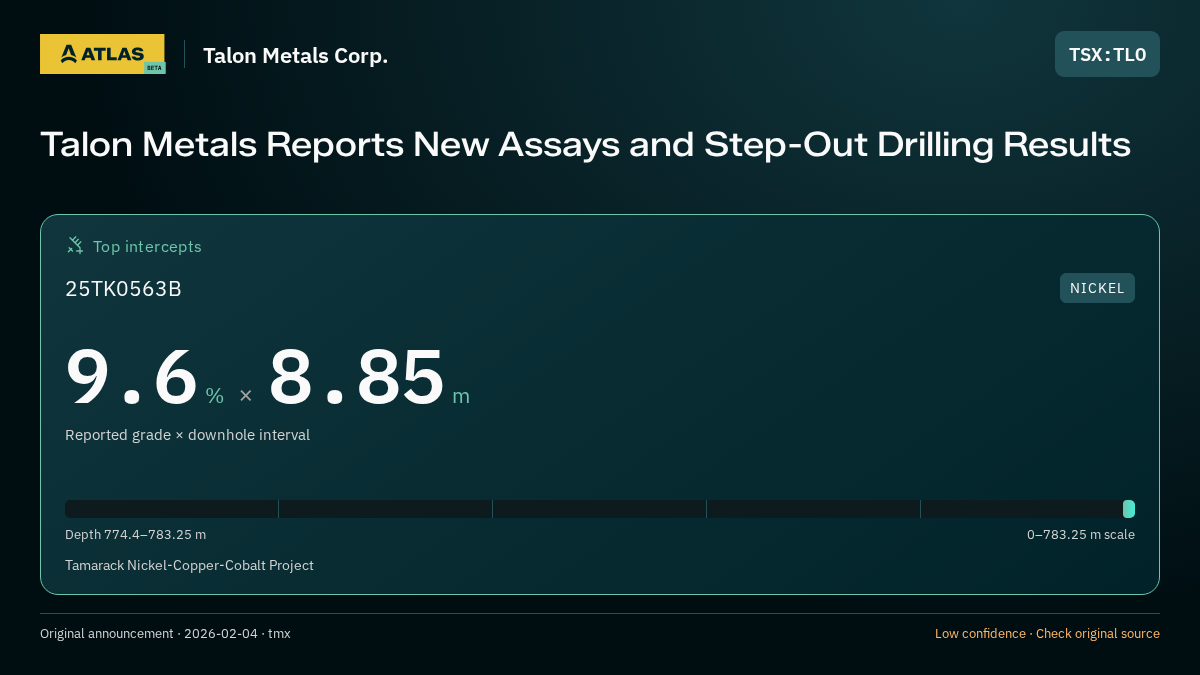This screenshot has width=1200, height=675.
Task: Click the 0–783.25 m scale label
Action: [1081, 535]
